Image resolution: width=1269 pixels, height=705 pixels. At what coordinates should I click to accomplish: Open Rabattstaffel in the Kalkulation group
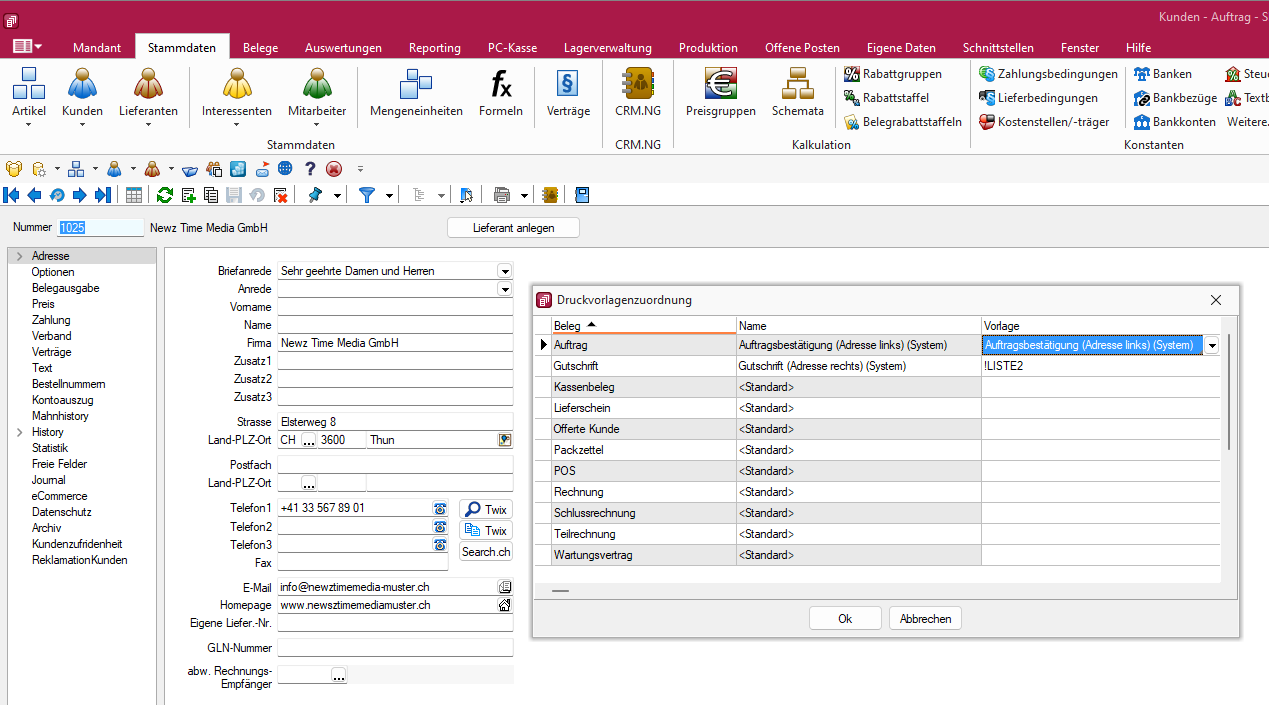click(886, 98)
